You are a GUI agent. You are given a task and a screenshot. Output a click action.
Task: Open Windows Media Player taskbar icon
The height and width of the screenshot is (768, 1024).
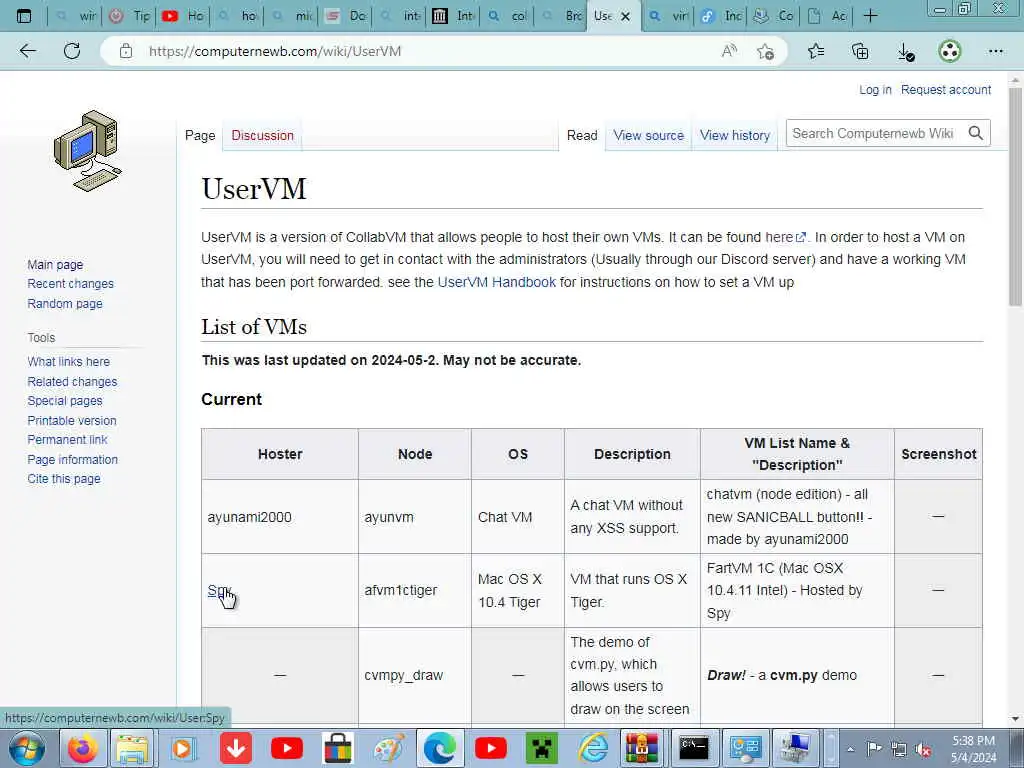pos(183,748)
